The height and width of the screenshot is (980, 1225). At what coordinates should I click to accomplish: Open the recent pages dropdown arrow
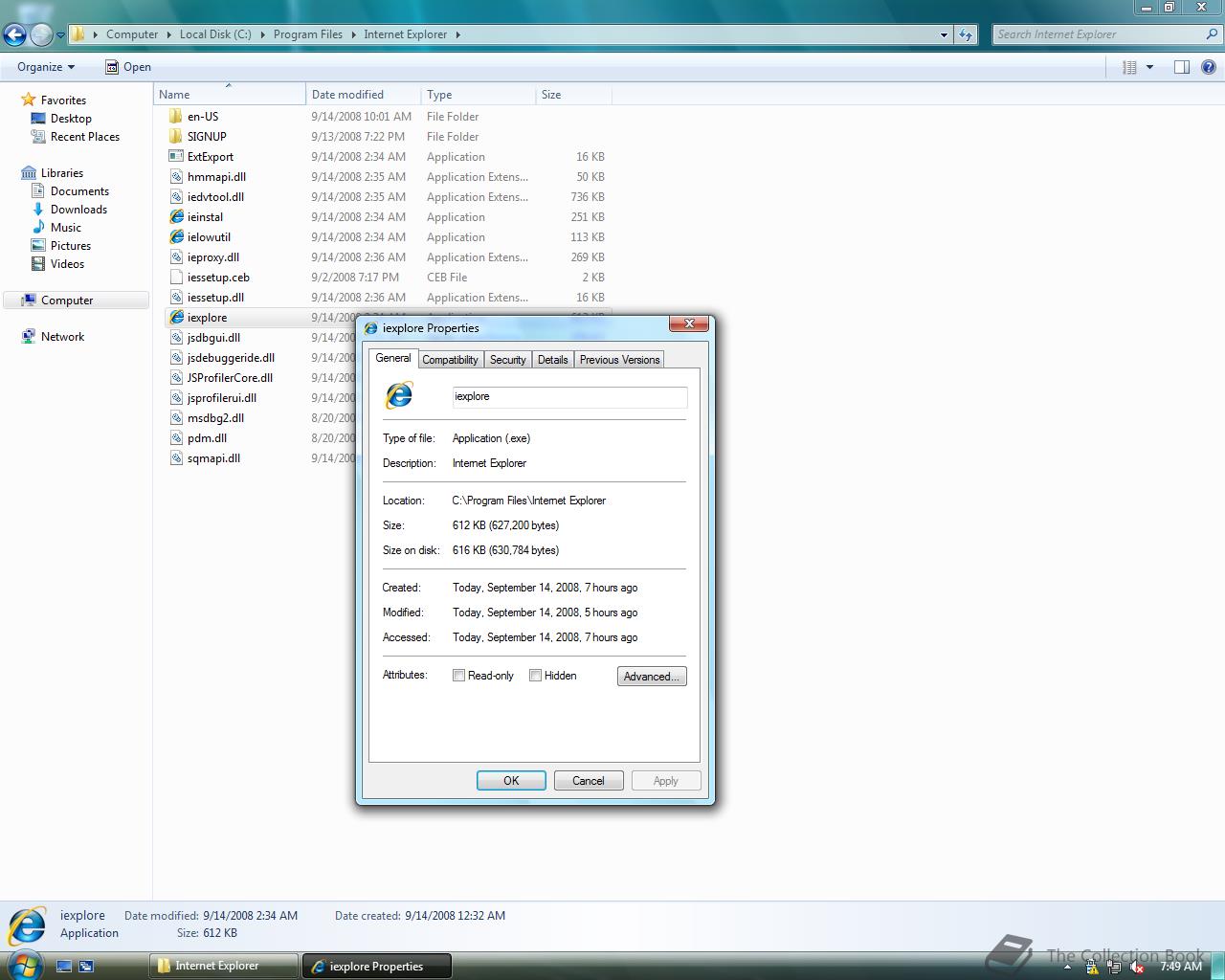point(60,35)
